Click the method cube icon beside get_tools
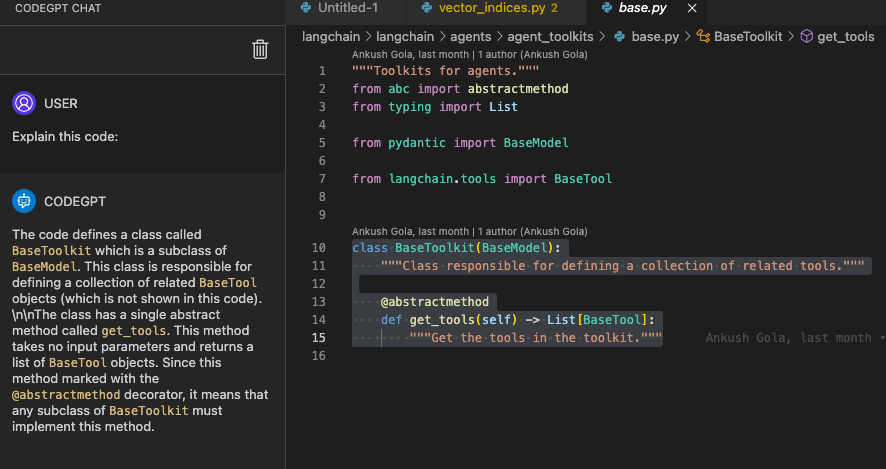886x469 pixels. 807,37
